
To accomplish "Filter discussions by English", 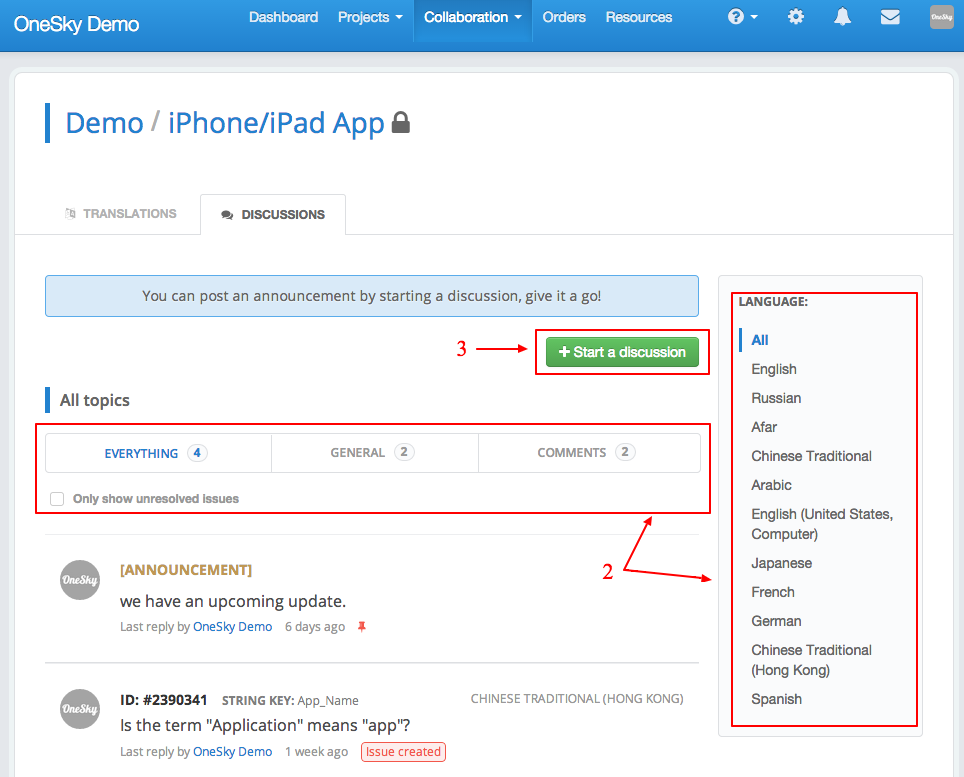I will 774,369.
